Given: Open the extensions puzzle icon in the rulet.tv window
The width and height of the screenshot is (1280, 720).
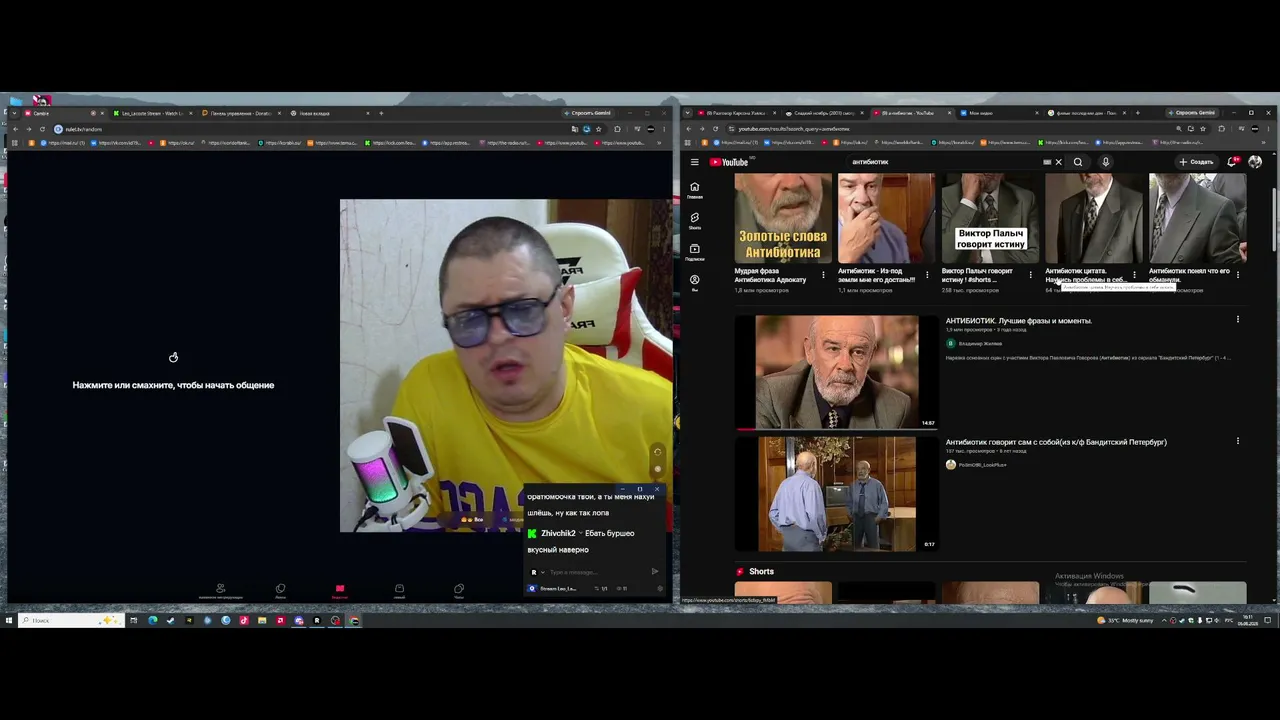Looking at the screenshot, I should click(617, 129).
